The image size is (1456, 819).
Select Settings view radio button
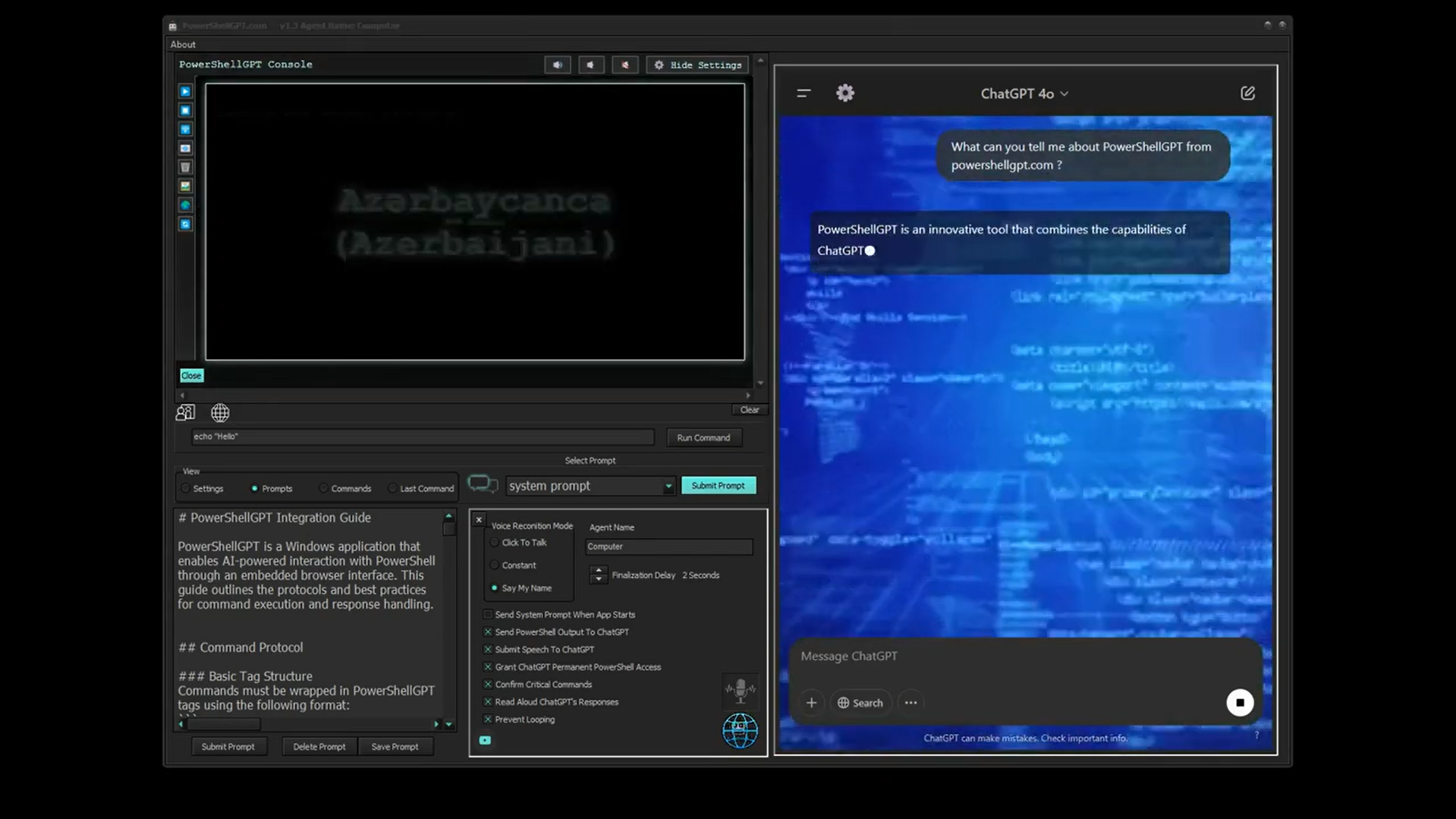pos(186,488)
